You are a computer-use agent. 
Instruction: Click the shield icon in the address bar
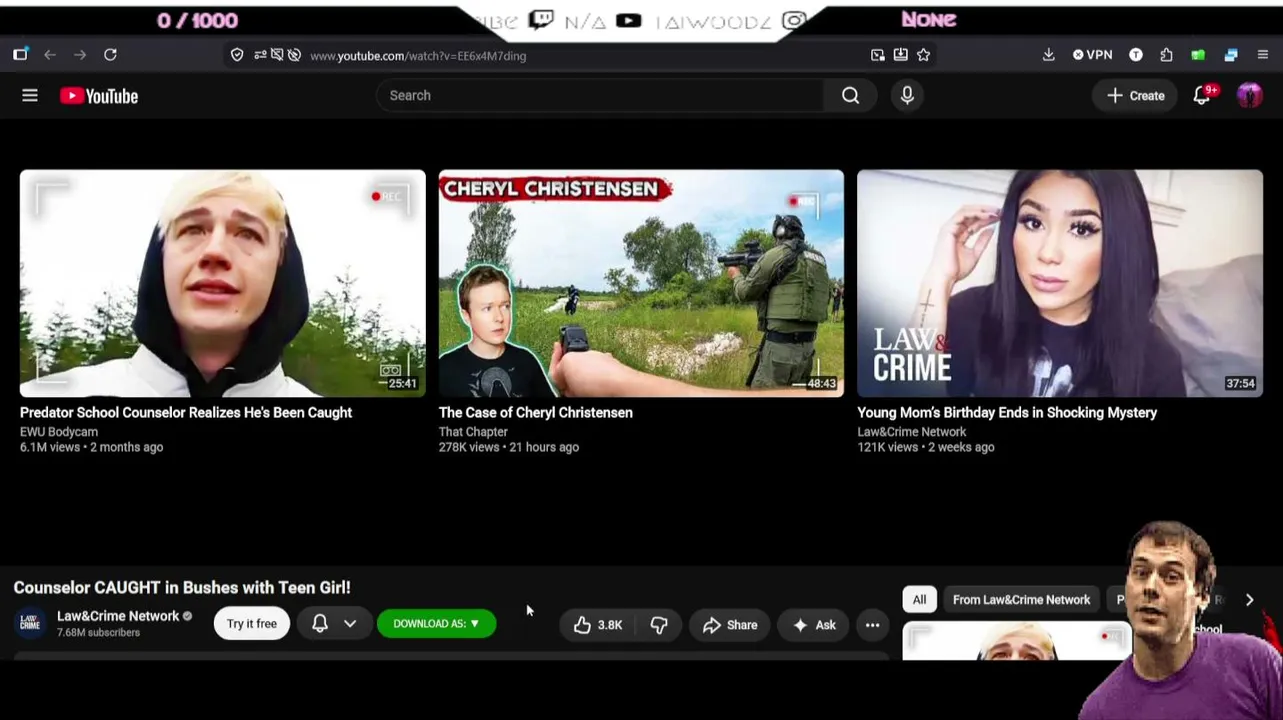[237, 55]
